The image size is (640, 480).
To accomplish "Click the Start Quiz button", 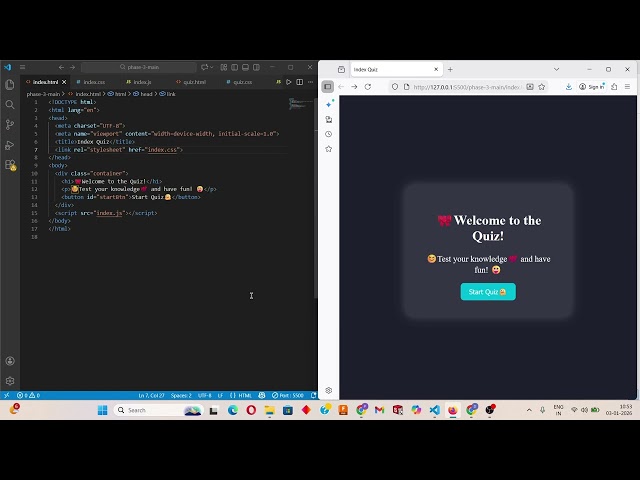I will pyautogui.click(x=488, y=291).
